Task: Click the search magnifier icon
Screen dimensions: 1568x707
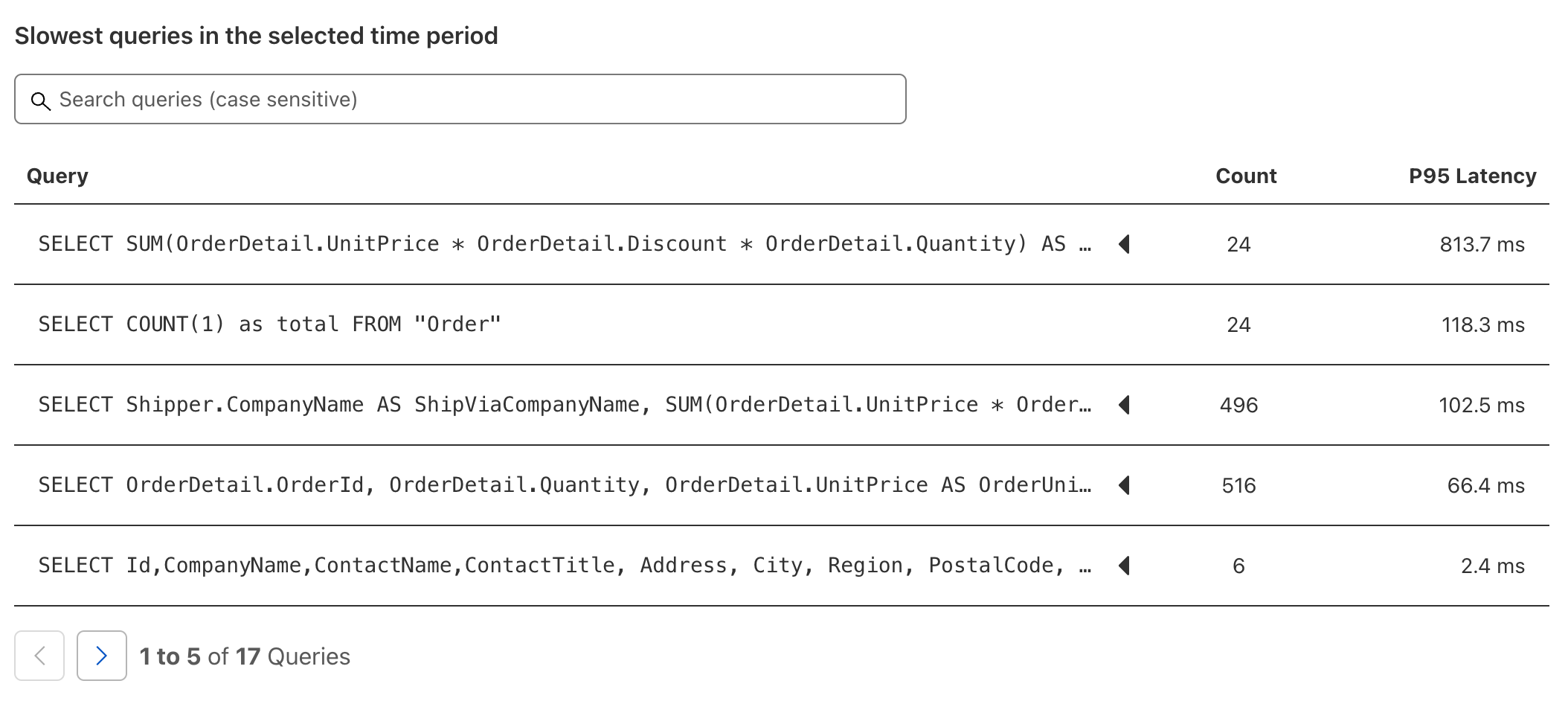Action: 41,100
